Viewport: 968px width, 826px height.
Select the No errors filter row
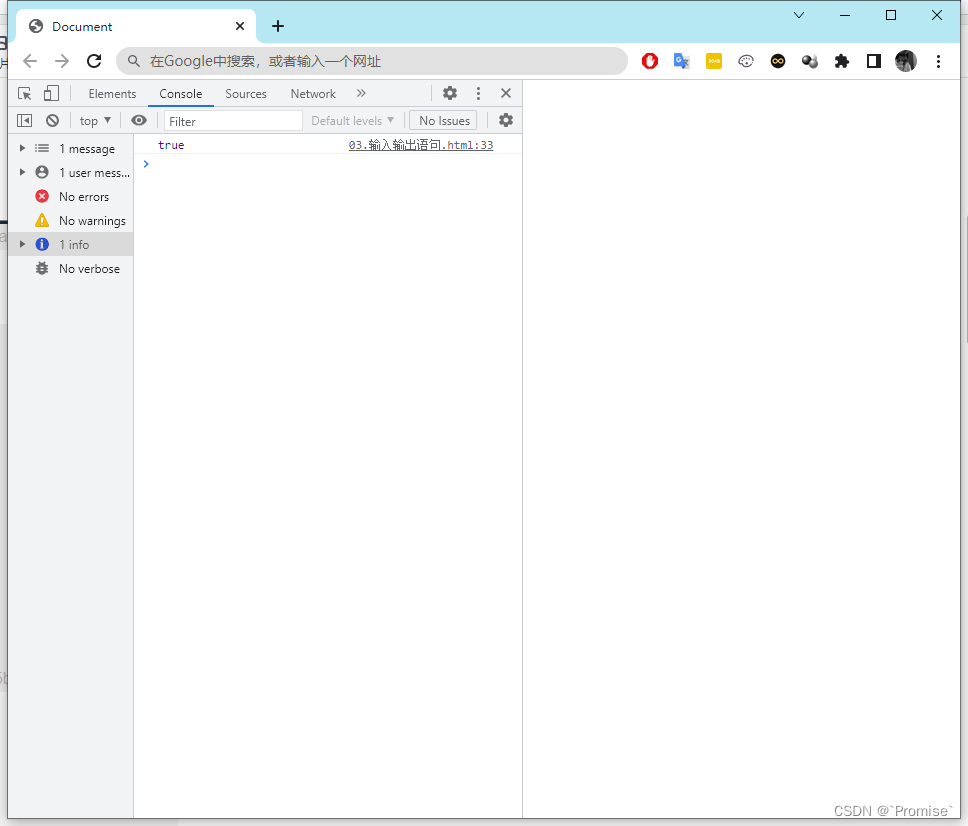point(72,196)
